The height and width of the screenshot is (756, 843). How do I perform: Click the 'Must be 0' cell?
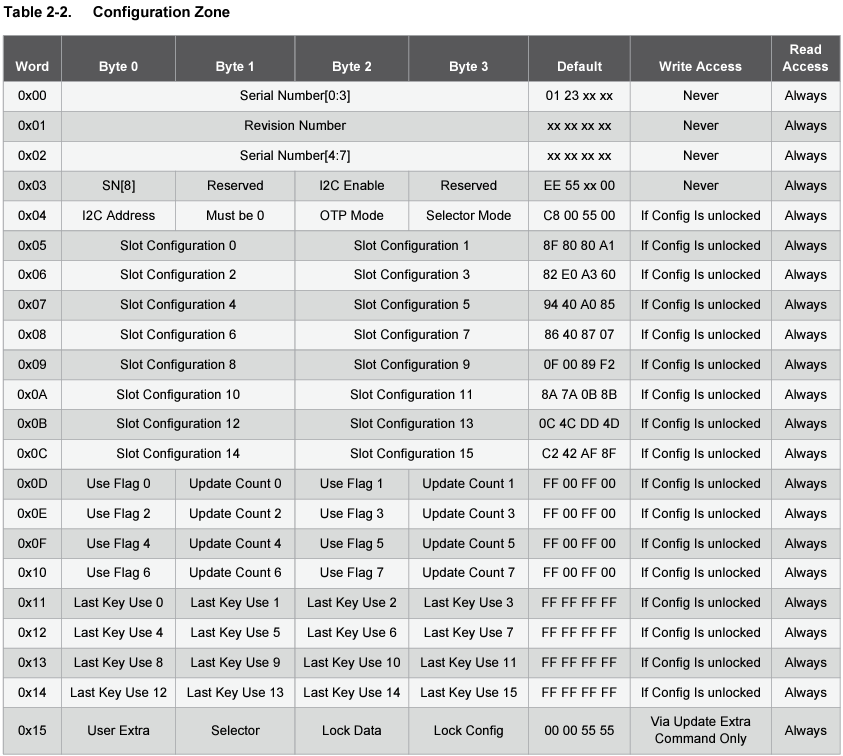click(235, 216)
